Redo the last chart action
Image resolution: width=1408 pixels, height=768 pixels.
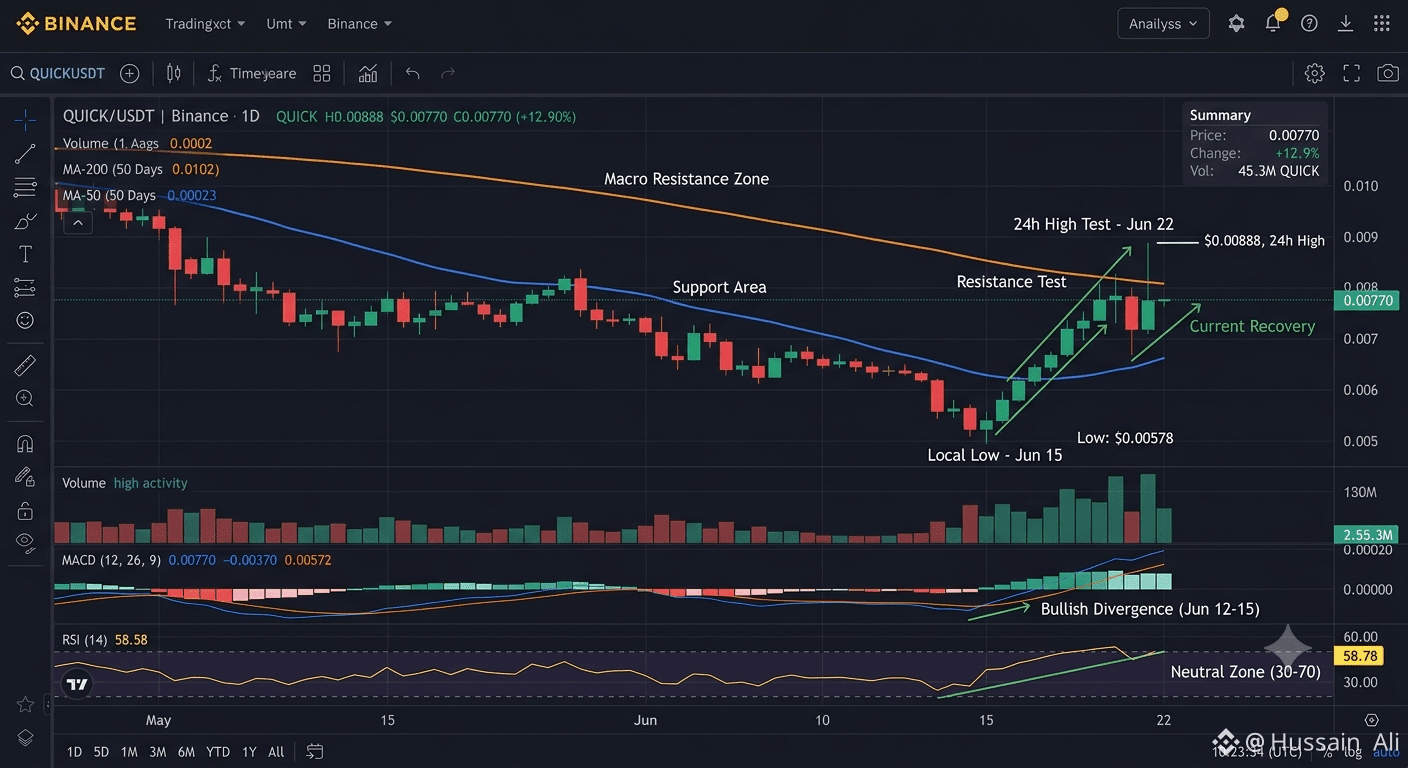click(x=448, y=73)
